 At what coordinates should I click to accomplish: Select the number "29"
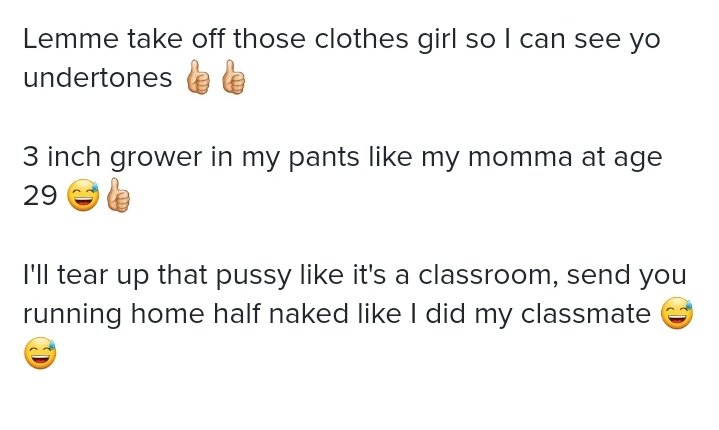click(40, 196)
